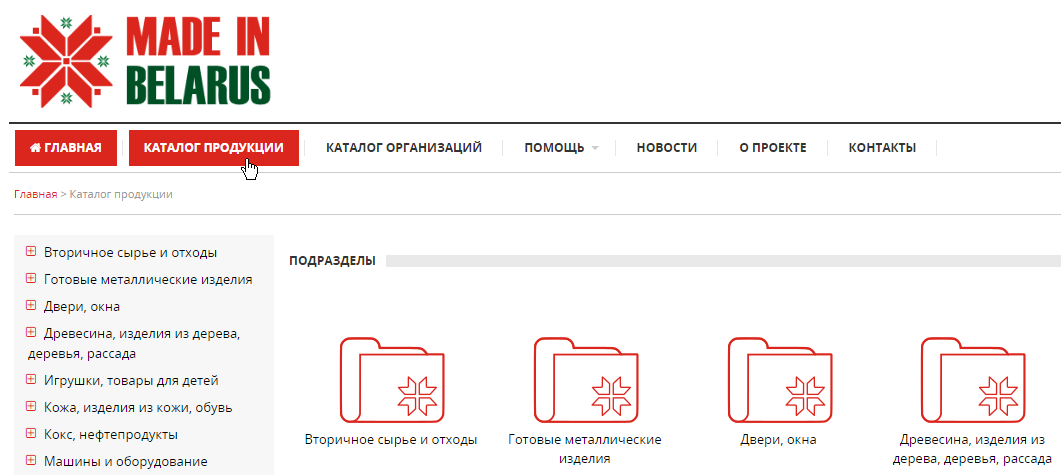Select Машины и оборудование in sidebar
The width and height of the screenshot is (1061, 475).
pos(125,461)
